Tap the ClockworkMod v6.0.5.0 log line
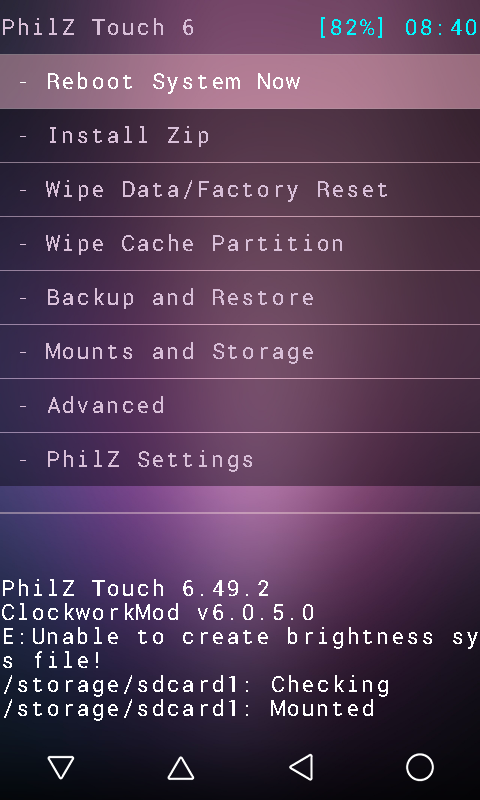Screen dimensions: 480x800 click(158, 612)
